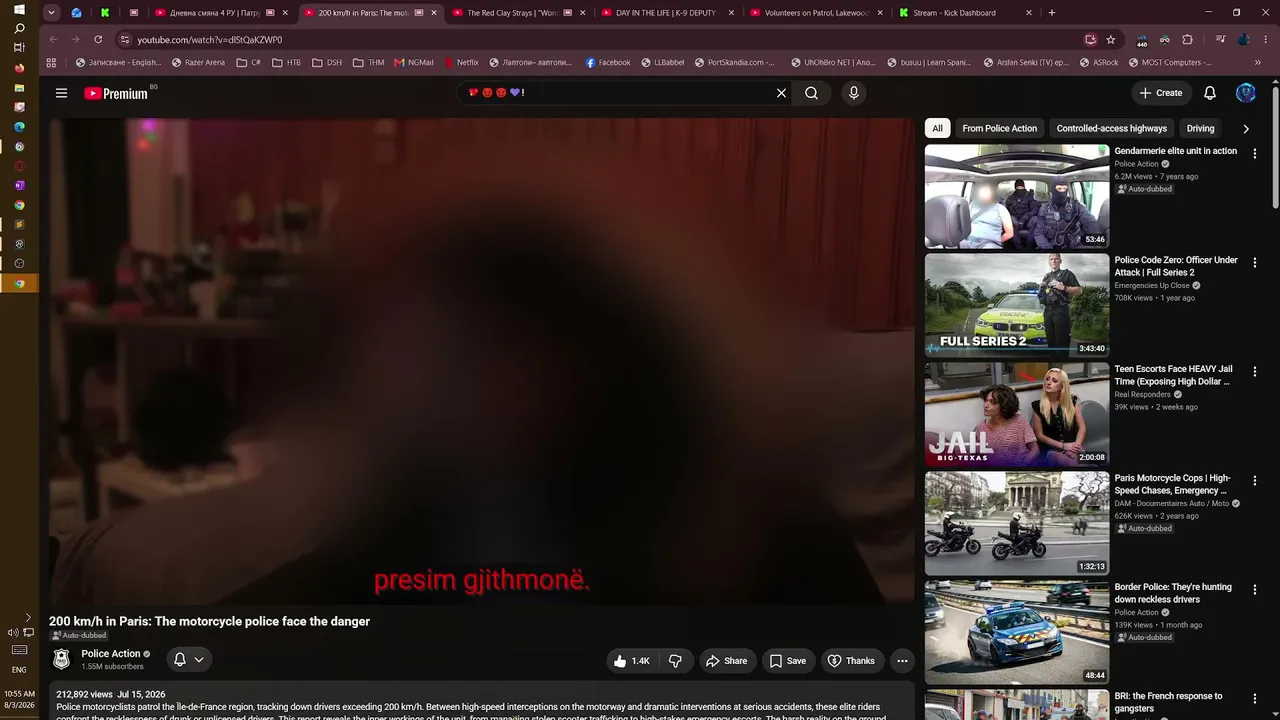1280x720 pixels.
Task: Open the YouTube guide hamburger menu
Action: (x=61, y=93)
